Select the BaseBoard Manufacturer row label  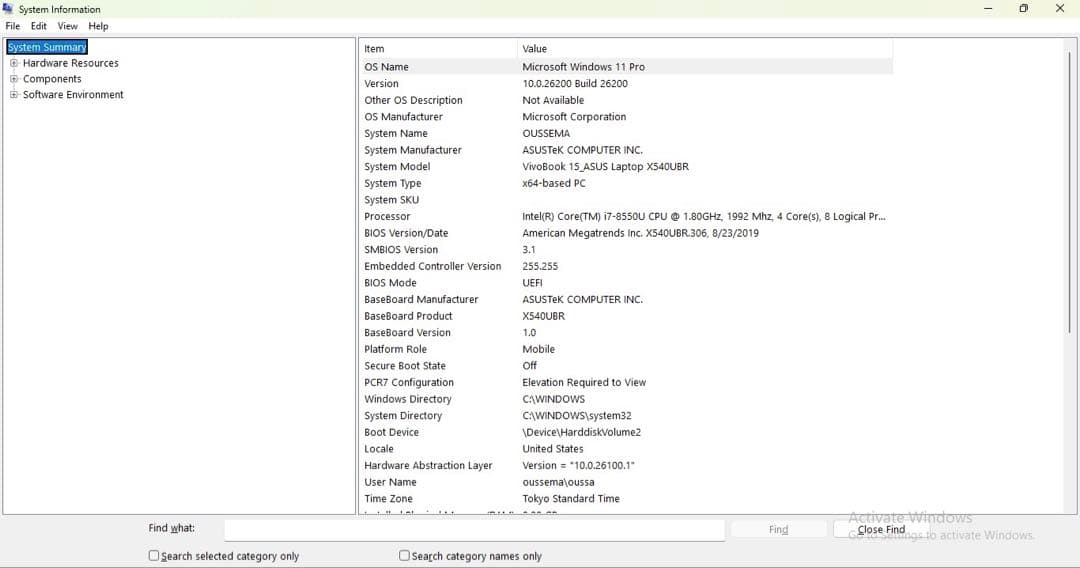coord(421,299)
